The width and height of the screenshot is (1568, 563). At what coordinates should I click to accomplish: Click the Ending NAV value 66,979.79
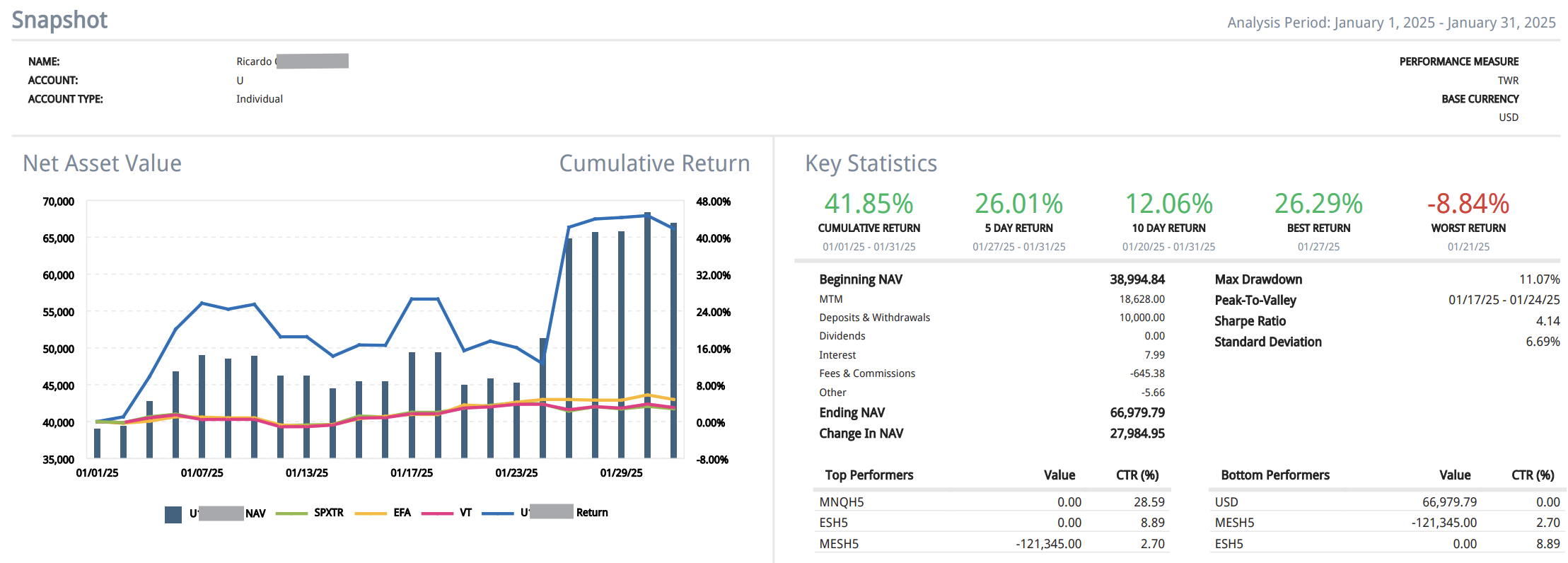(x=1137, y=413)
